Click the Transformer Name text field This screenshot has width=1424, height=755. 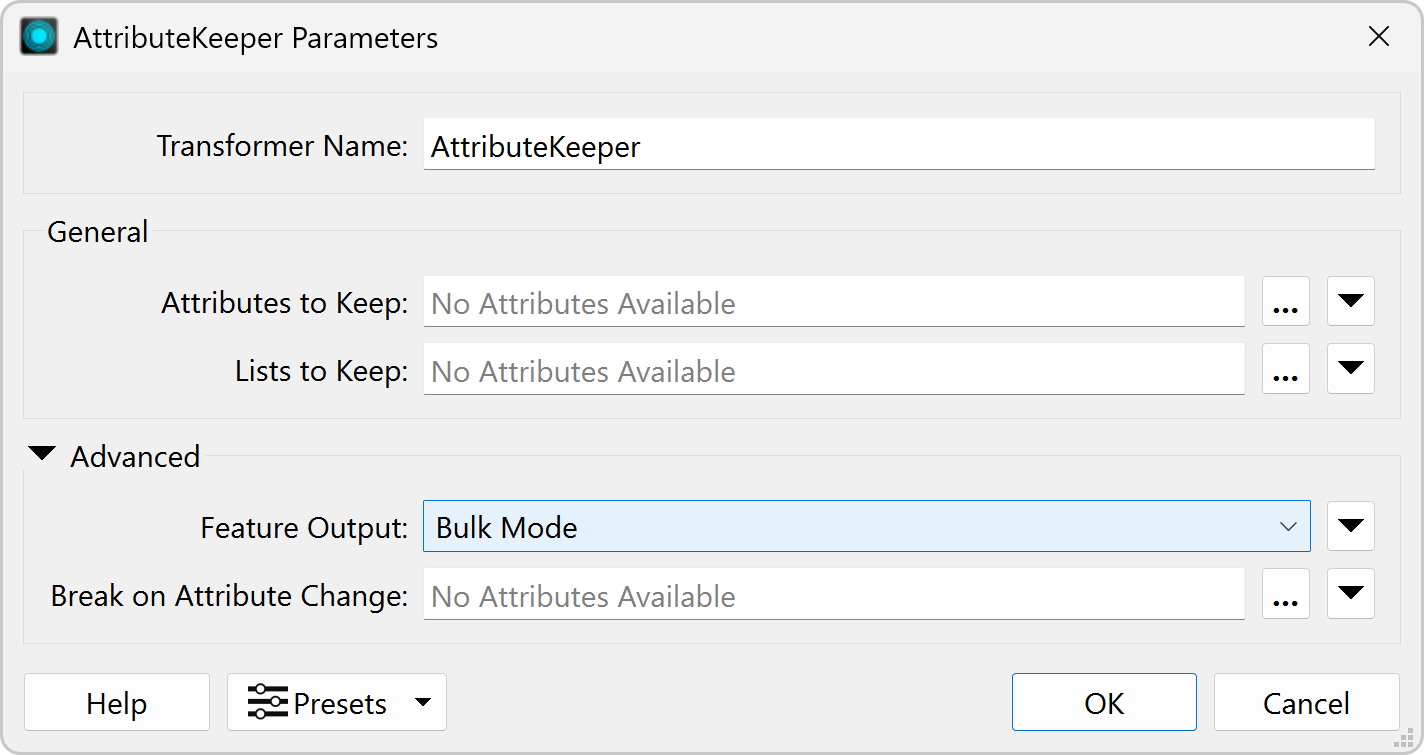(x=899, y=145)
